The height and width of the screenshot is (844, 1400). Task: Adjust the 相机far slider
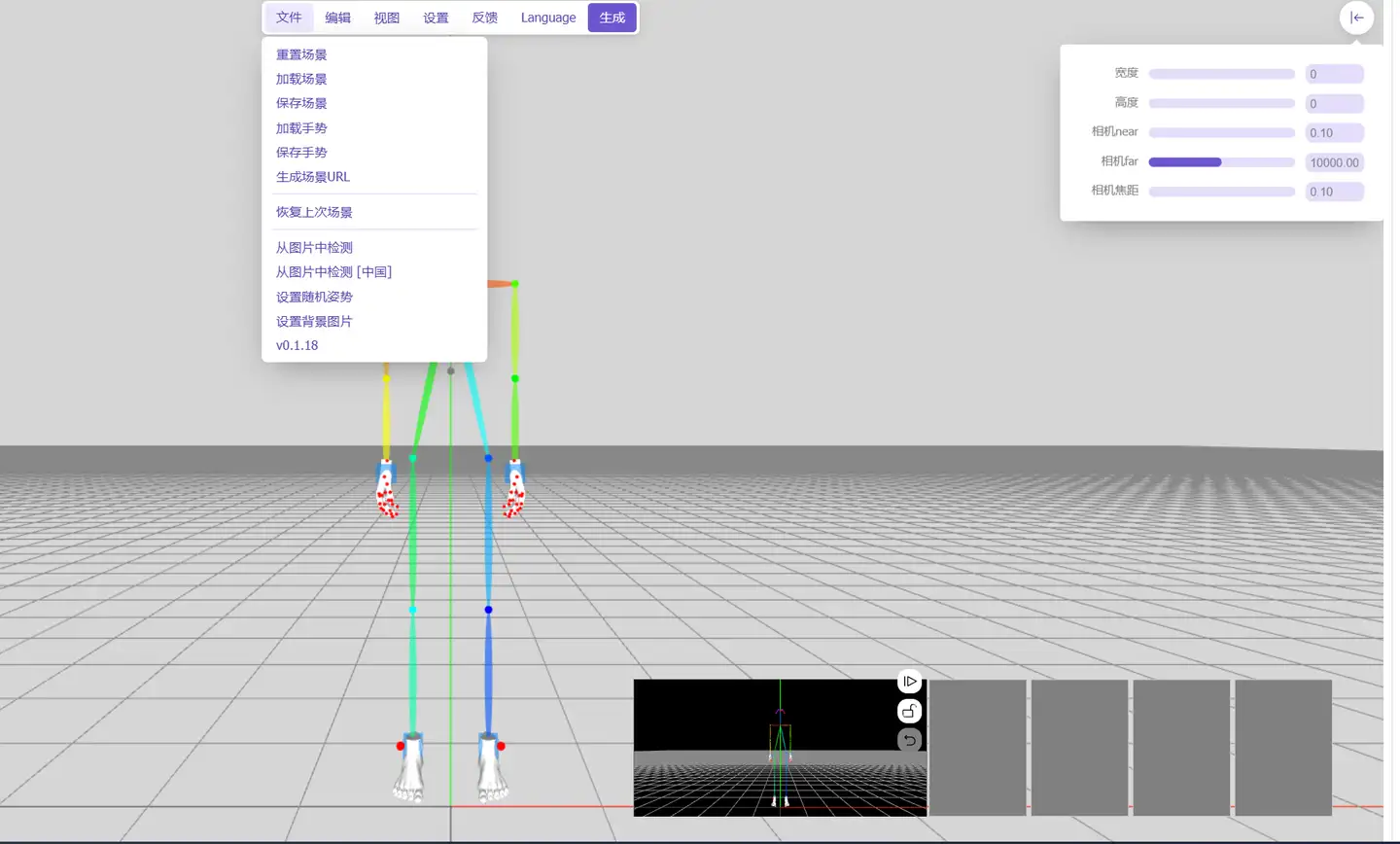(1222, 162)
